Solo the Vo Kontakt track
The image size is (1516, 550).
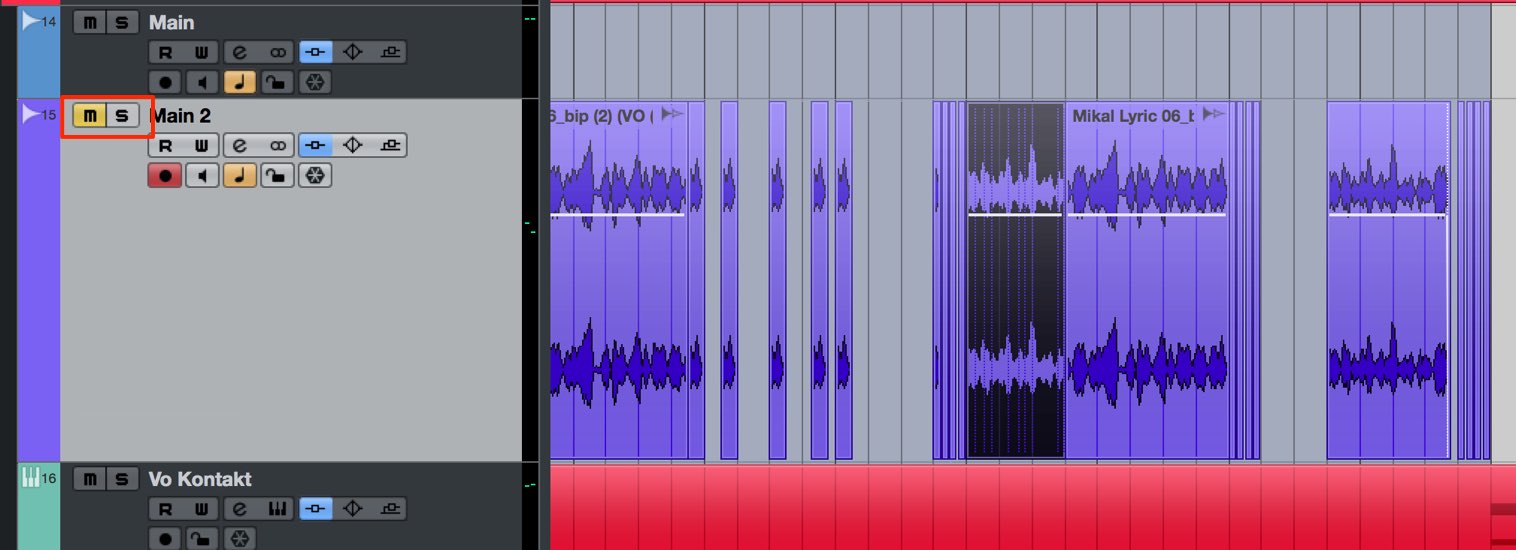coord(122,479)
